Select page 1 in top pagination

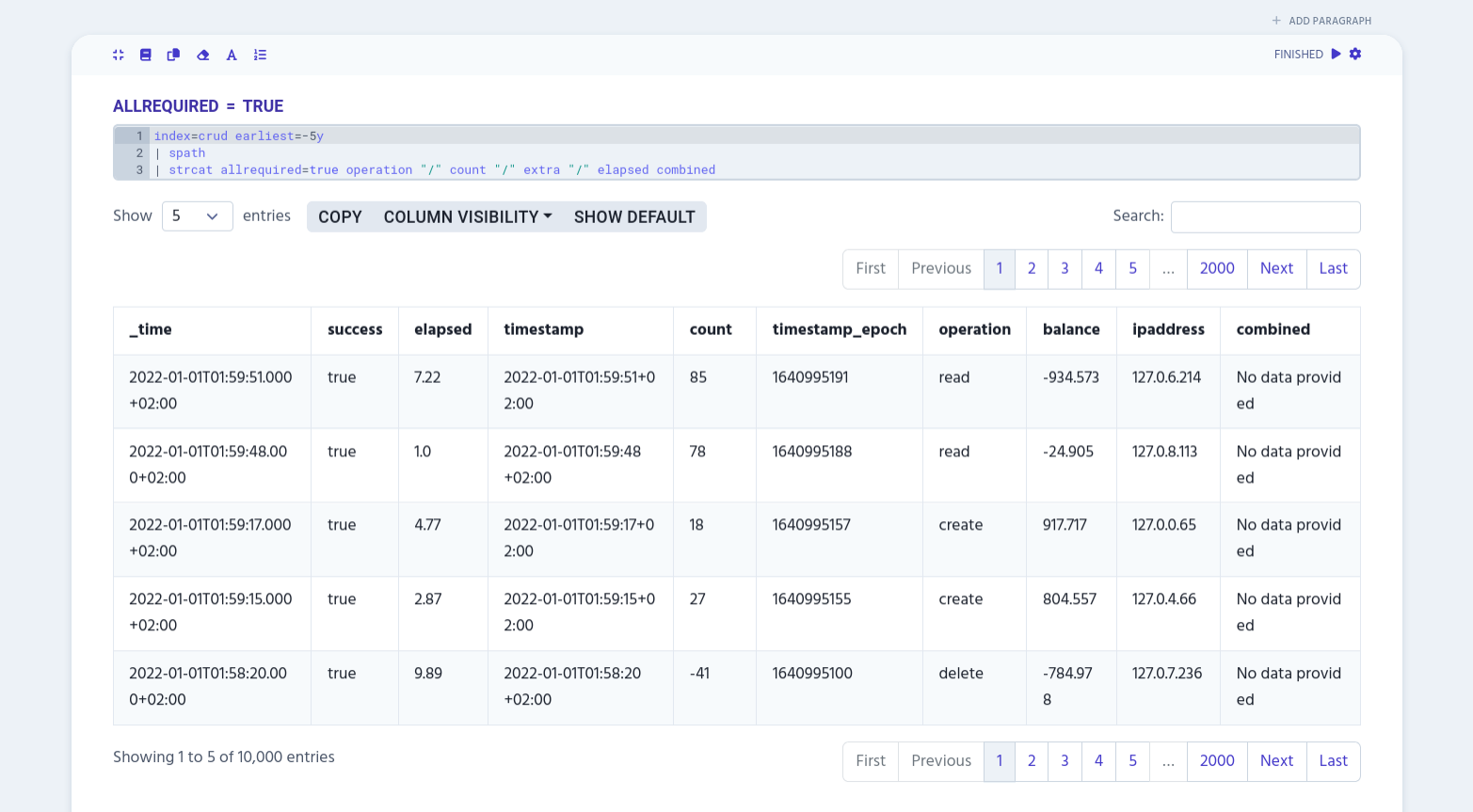click(1000, 269)
